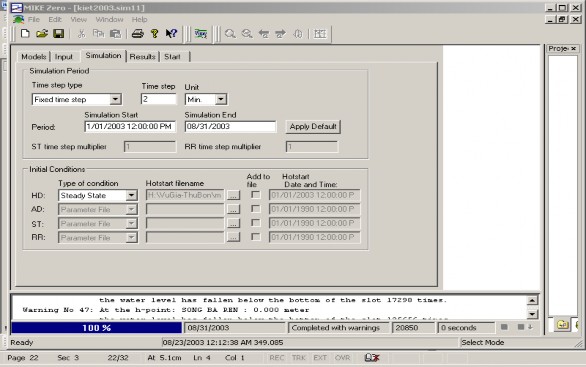Screen dimensions: 586x367
Task: Go to previous zoom arrow icon
Action: pos(264,34)
